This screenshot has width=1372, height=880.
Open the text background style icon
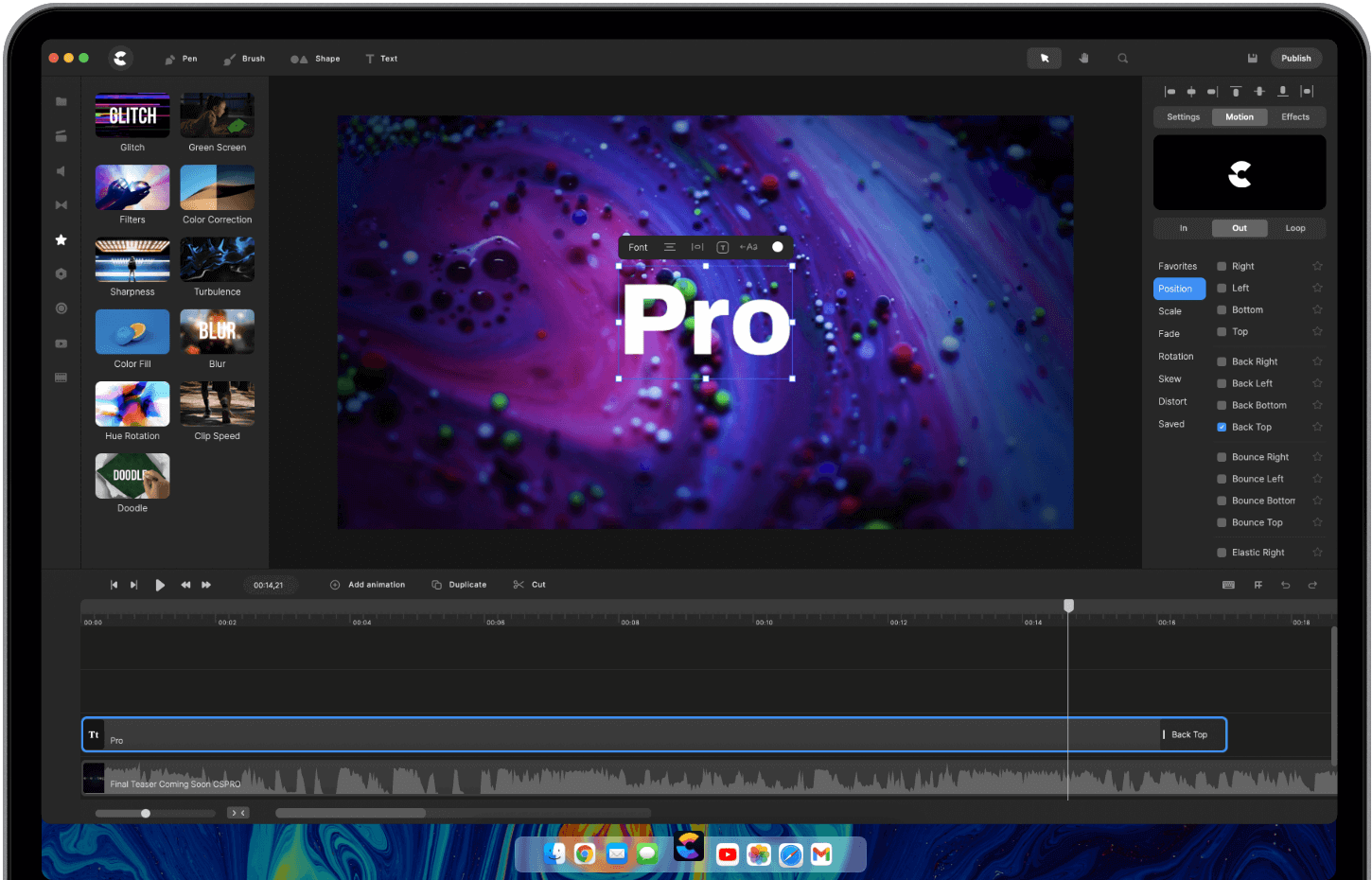722,247
